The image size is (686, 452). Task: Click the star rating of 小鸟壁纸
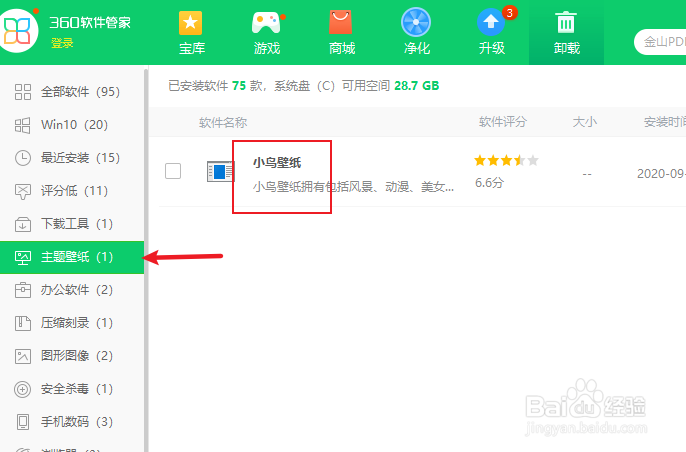point(506,161)
